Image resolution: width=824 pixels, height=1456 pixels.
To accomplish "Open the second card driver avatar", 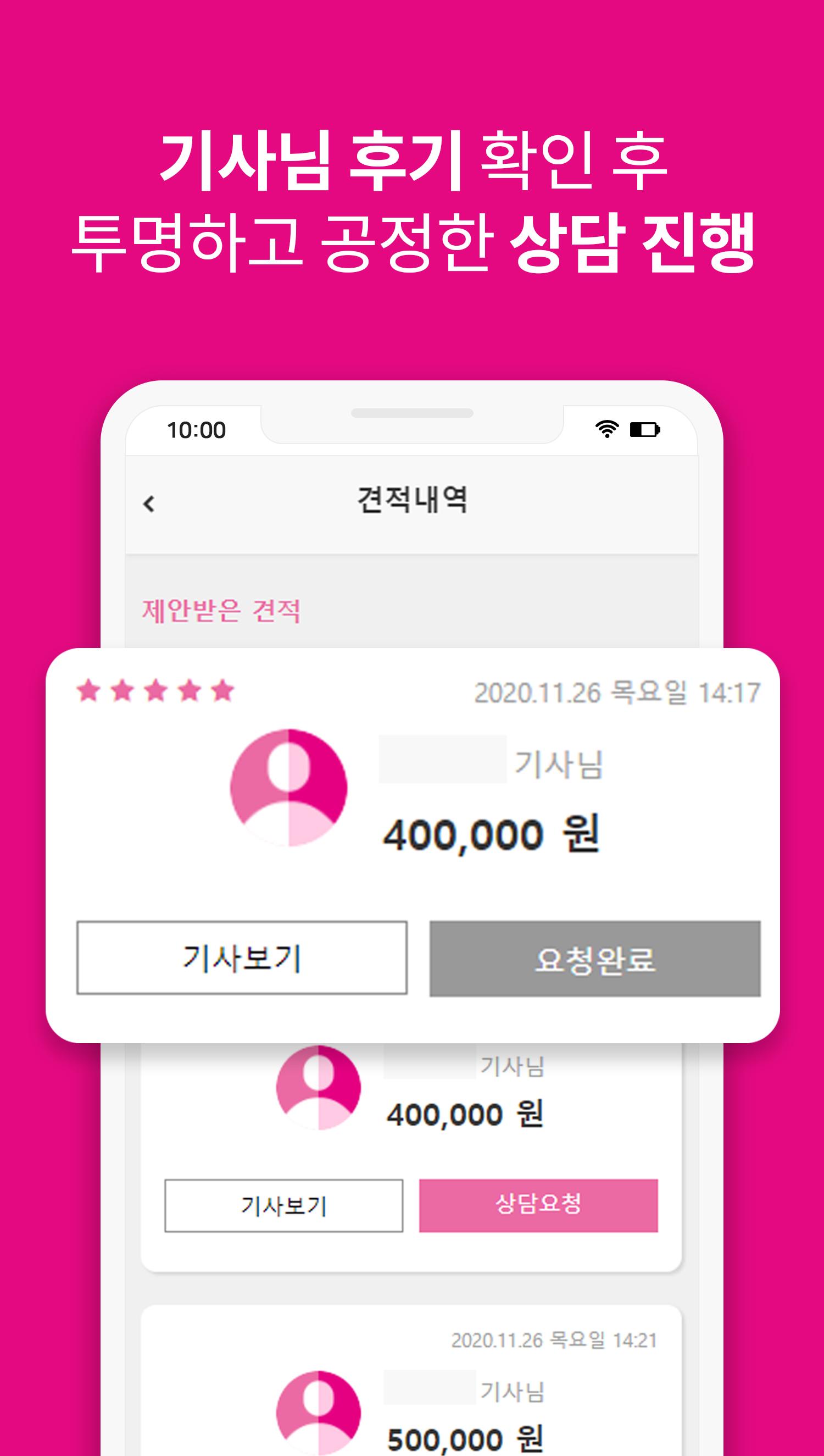I will pyautogui.click(x=318, y=1087).
